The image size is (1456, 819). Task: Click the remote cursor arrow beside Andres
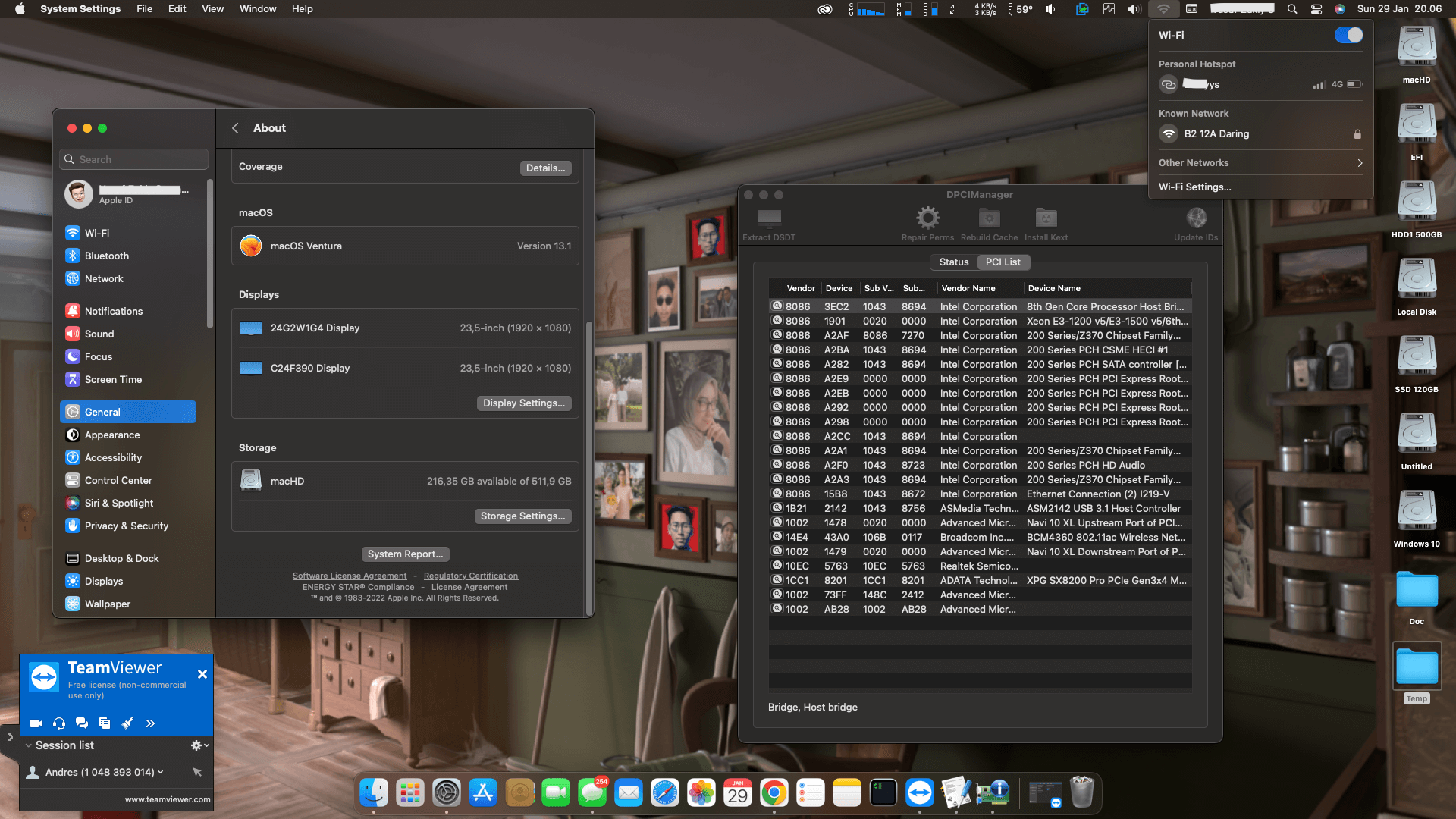click(197, 772)
